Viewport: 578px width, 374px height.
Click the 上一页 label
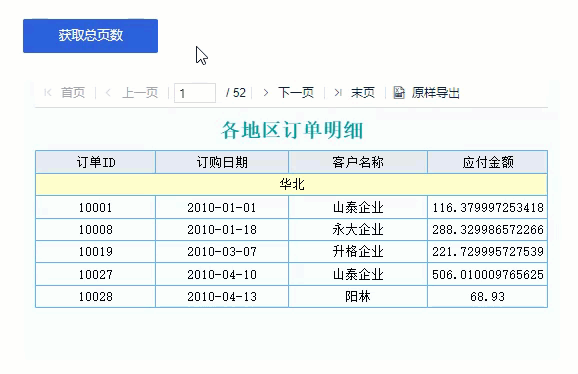click(140, 92)
